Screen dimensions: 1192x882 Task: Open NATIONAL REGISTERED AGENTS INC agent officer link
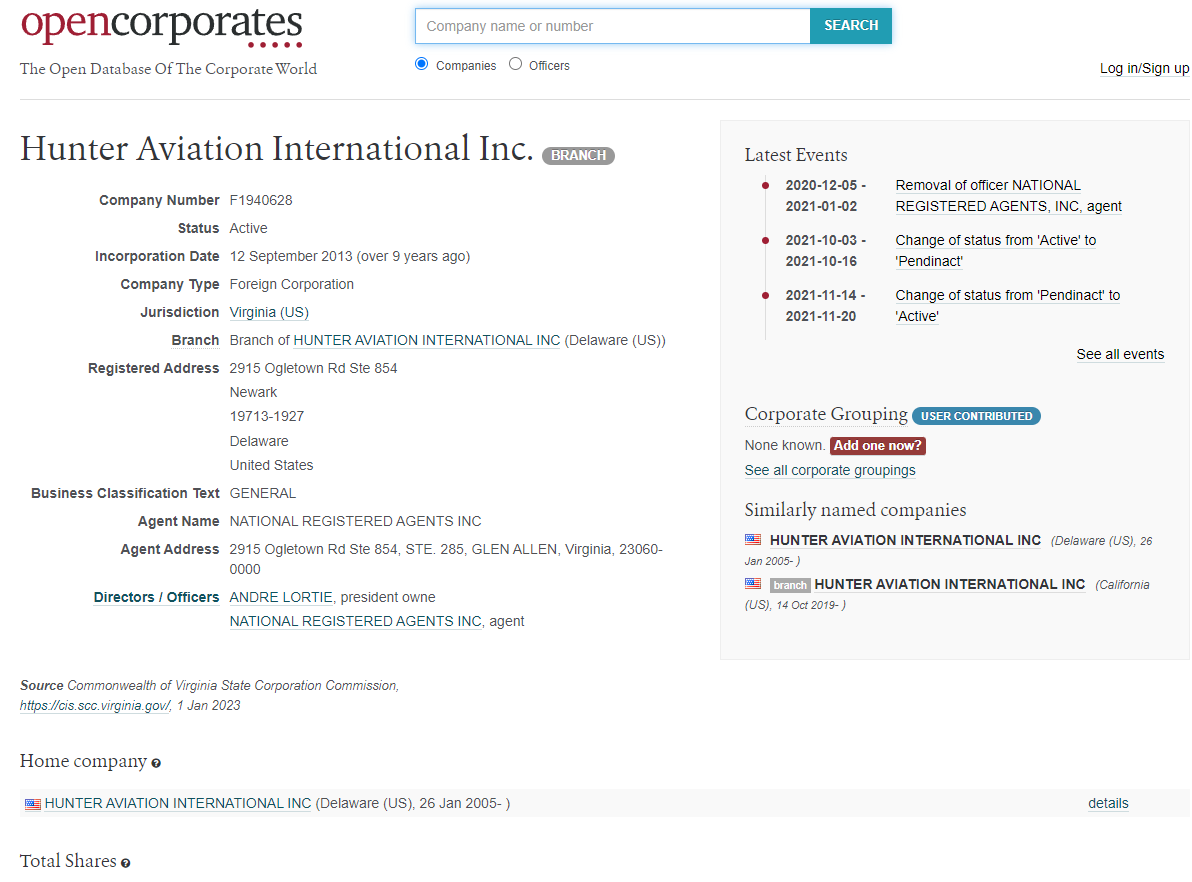point(356,622)
